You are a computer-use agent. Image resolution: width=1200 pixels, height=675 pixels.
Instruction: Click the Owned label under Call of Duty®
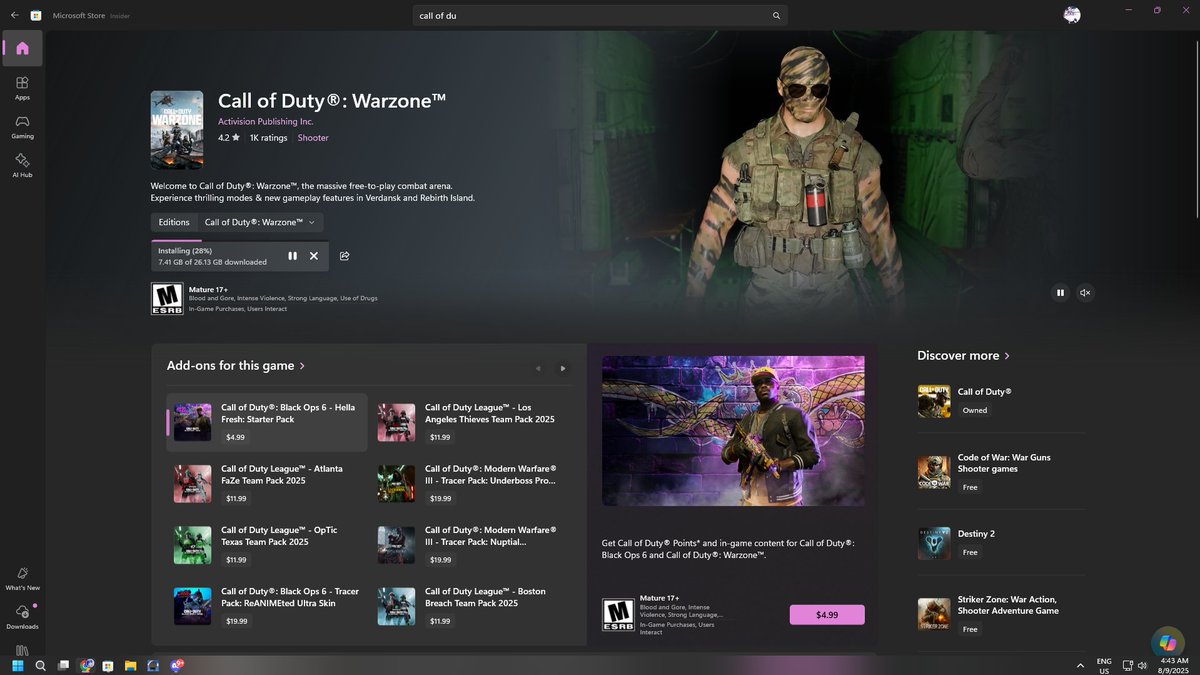click(x=975, y=410)
